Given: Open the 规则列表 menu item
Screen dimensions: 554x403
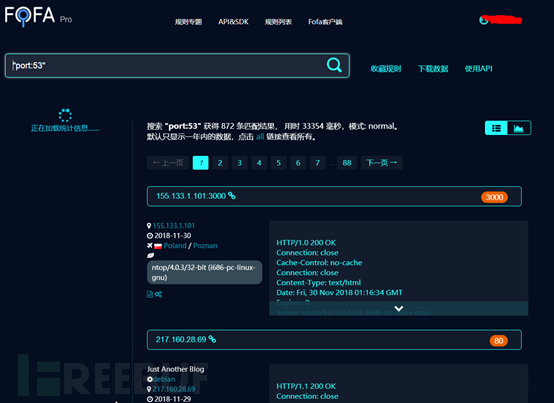Looking at the screenshot, I should coord(278,22).
